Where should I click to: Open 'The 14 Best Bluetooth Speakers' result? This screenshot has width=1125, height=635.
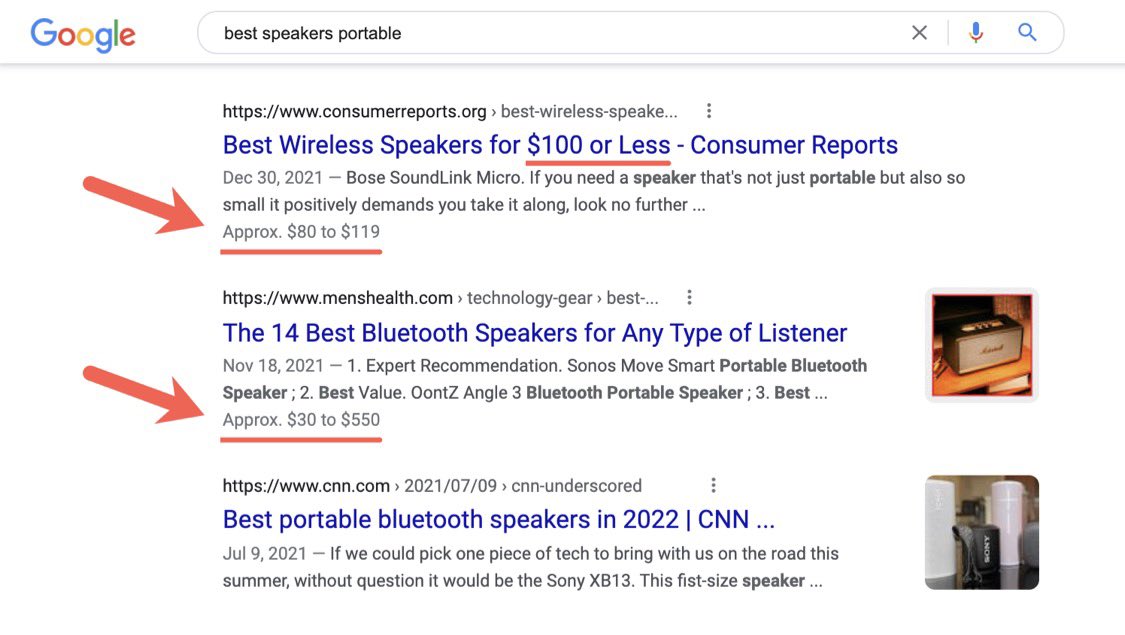click(535, 333)
